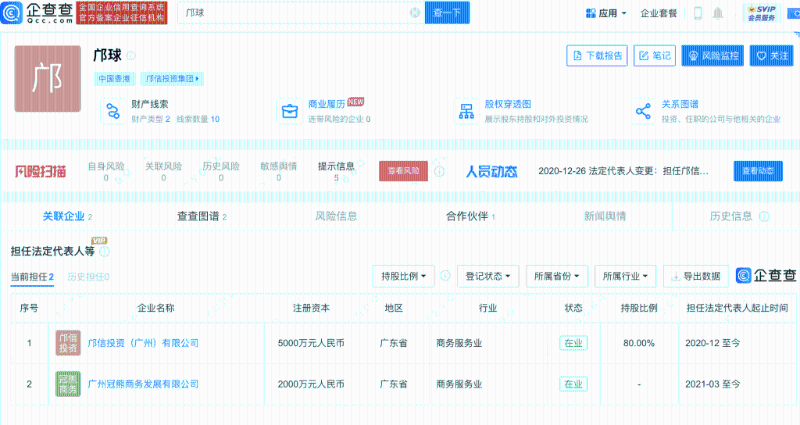
Task: Open the 股权穿透图 icon
Action: coord(465,111)
